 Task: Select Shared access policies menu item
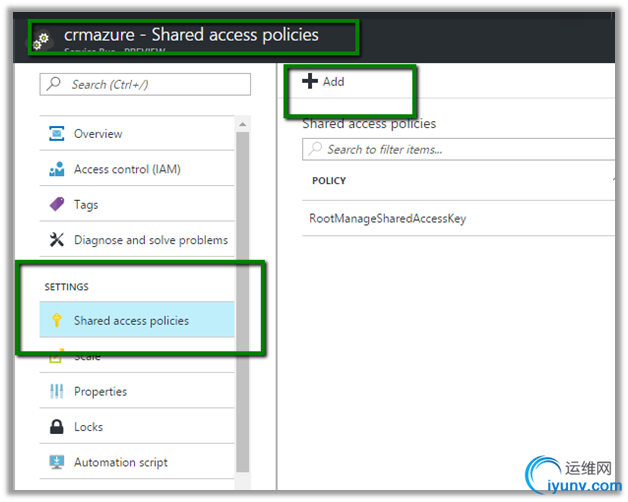point(137,320)
